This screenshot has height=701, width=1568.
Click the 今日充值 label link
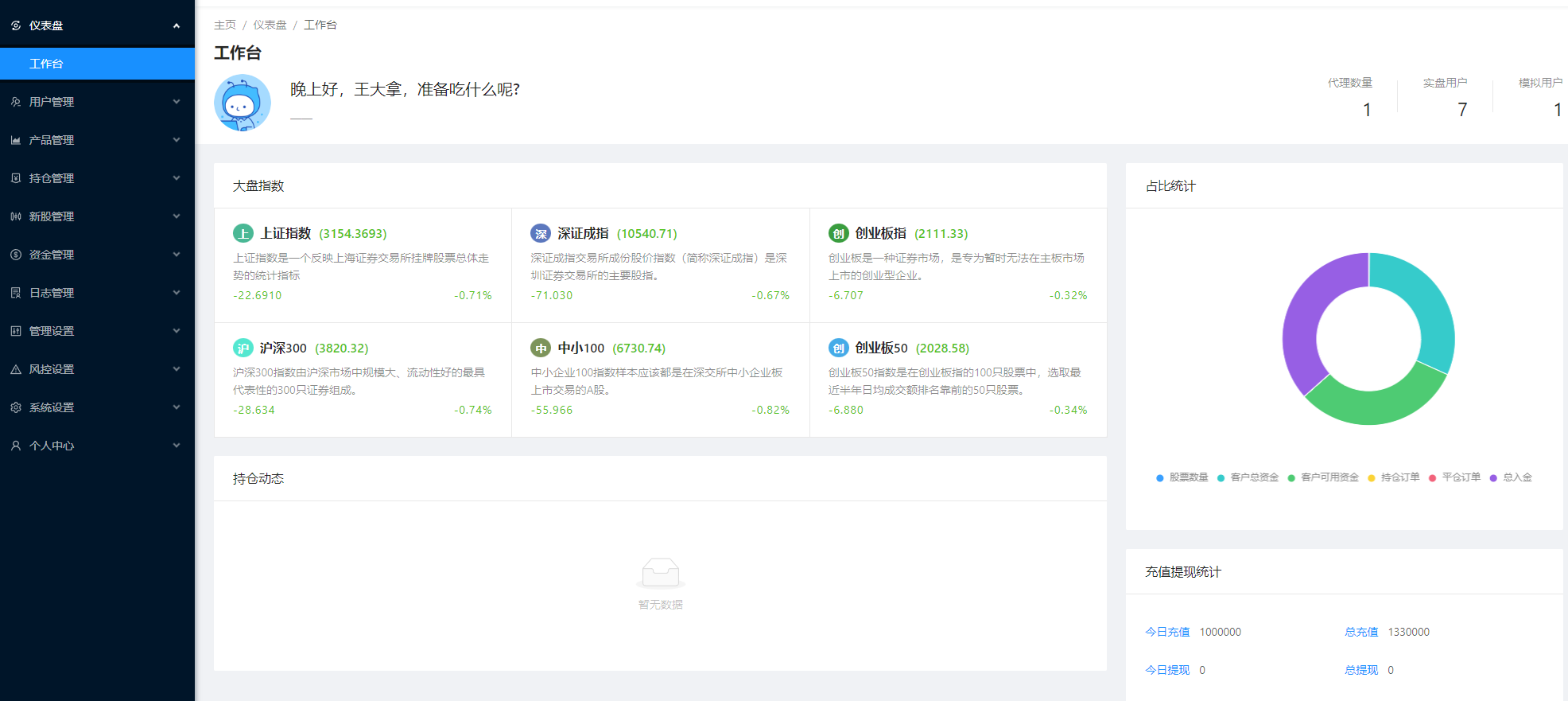pyautogui.click(x=1167, y=632)
